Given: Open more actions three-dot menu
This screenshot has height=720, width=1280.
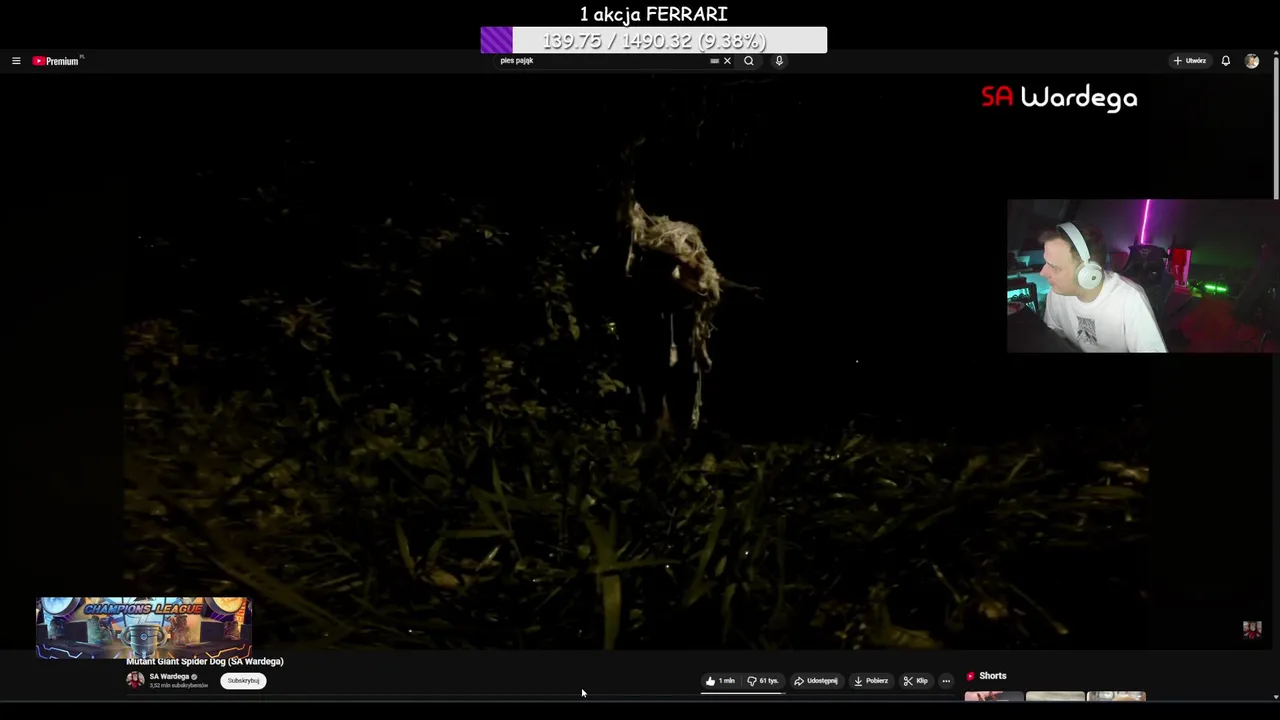Looking at the screenshot, I should coord(946,681).
